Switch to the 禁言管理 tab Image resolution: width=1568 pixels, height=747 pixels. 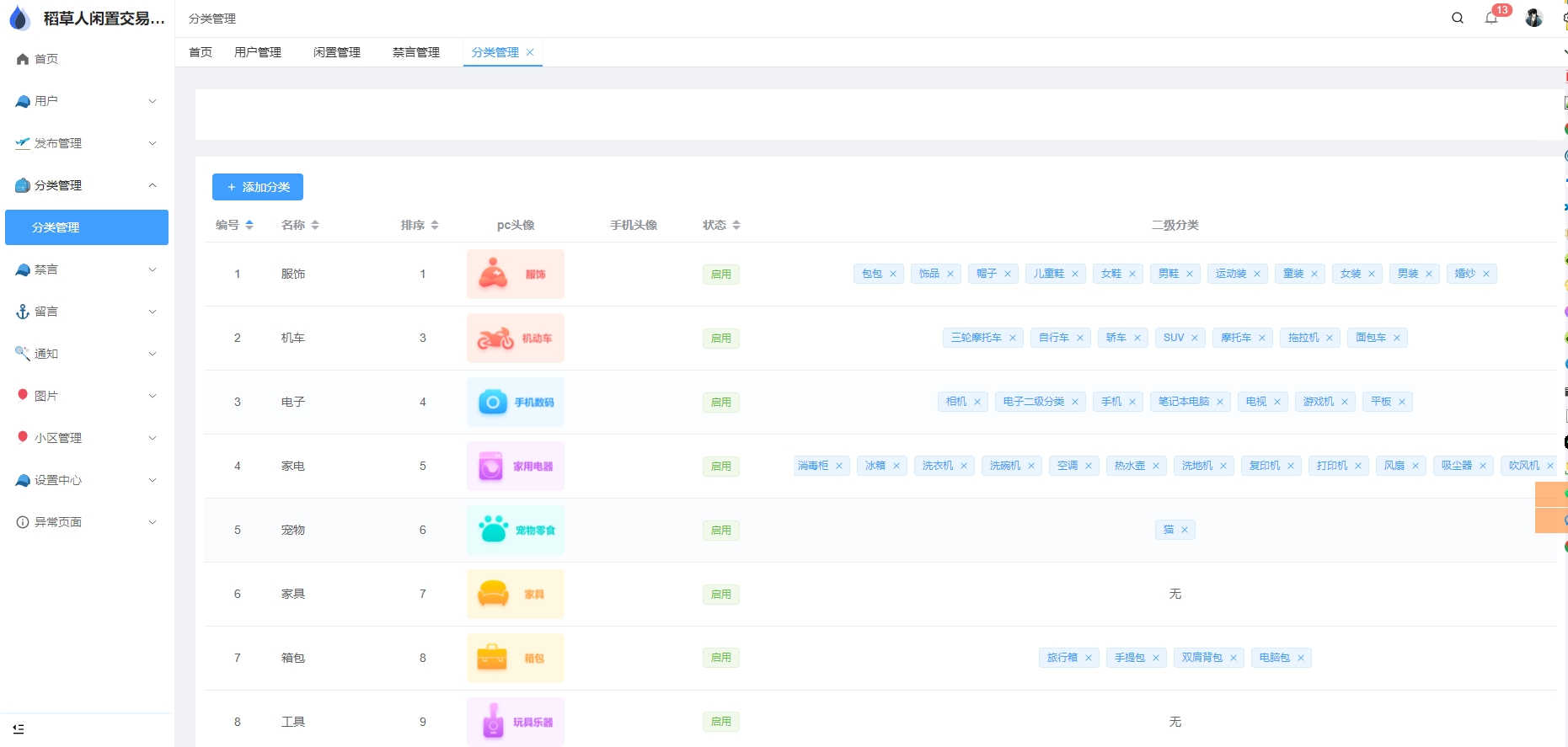coord(416,52)
